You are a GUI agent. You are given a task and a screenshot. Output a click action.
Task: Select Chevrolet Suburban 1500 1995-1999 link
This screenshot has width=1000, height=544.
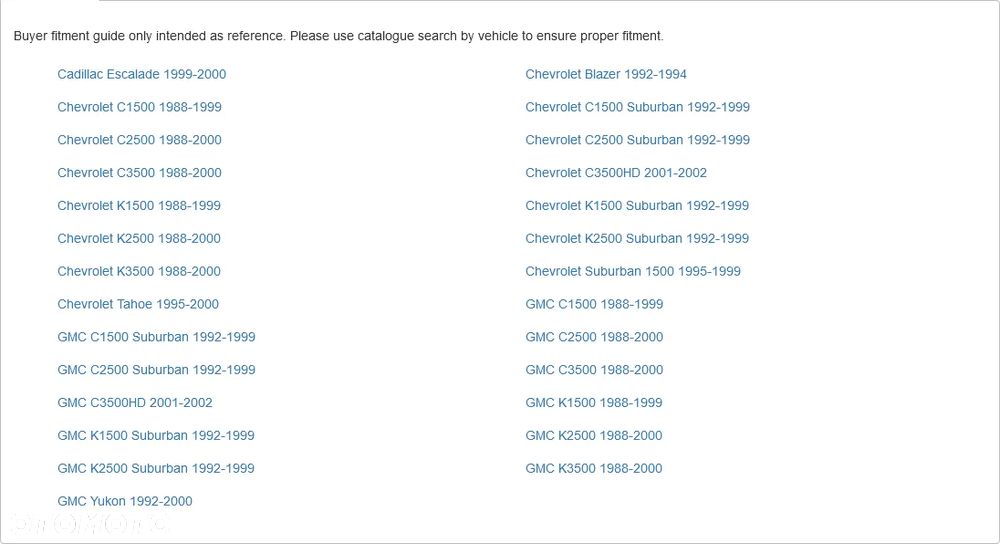click(633, 271)
